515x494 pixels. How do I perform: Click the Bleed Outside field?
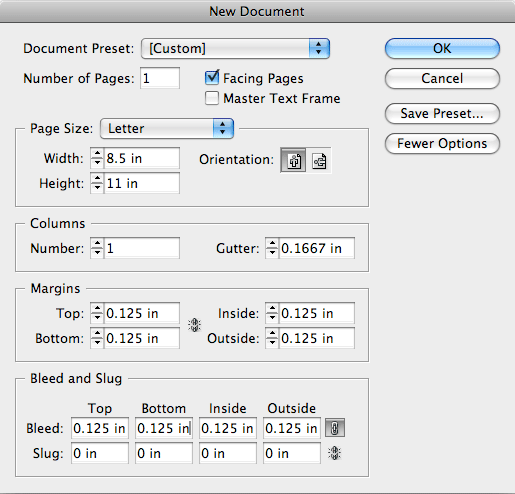[292, 428]
